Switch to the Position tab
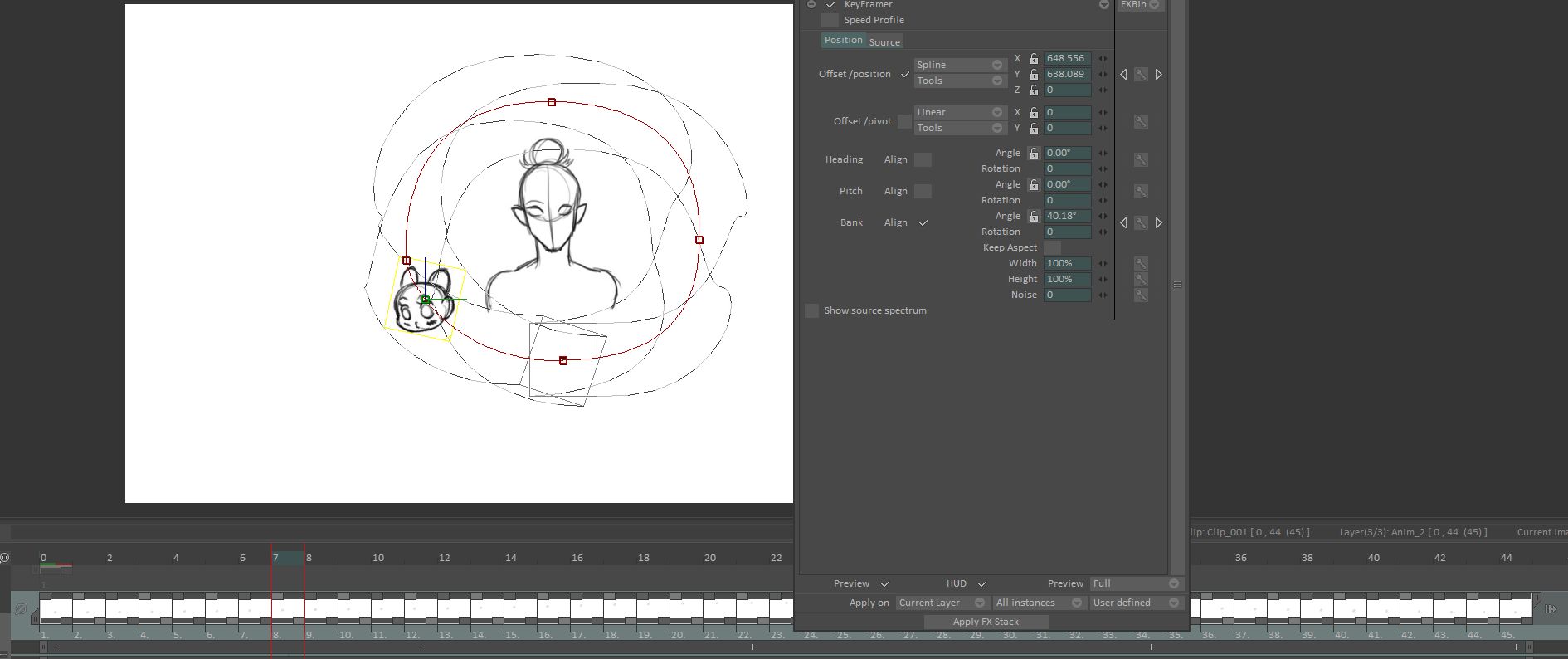This screenshot has width=1568, height=659. pos(844,40)
